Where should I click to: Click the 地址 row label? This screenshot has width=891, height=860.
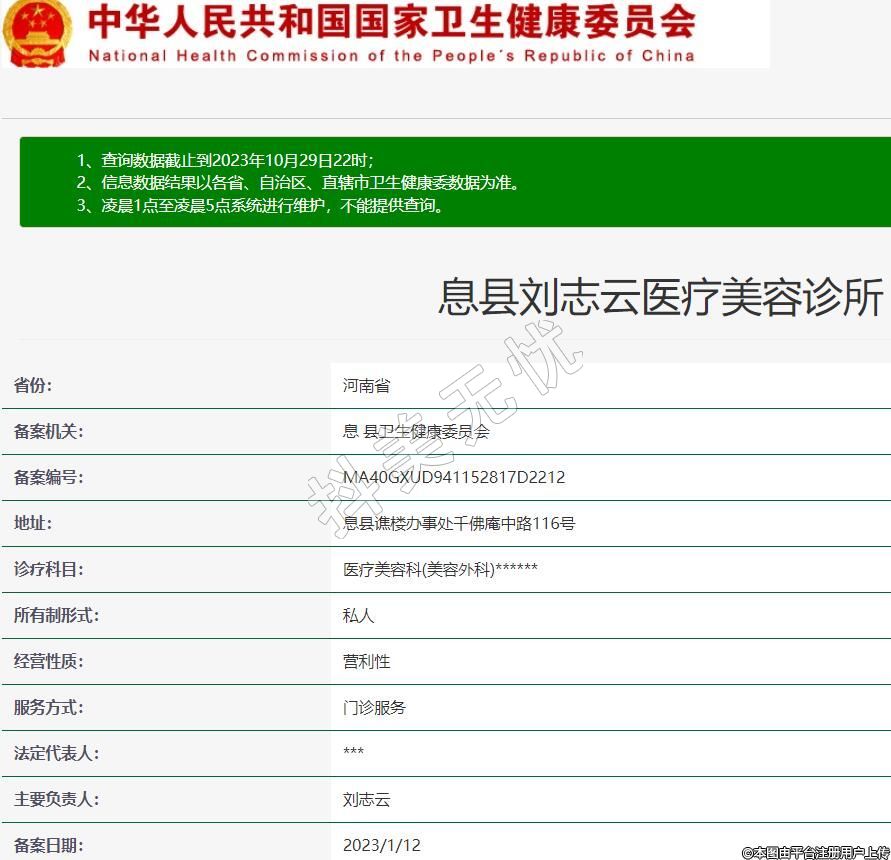tap(33, 523)
